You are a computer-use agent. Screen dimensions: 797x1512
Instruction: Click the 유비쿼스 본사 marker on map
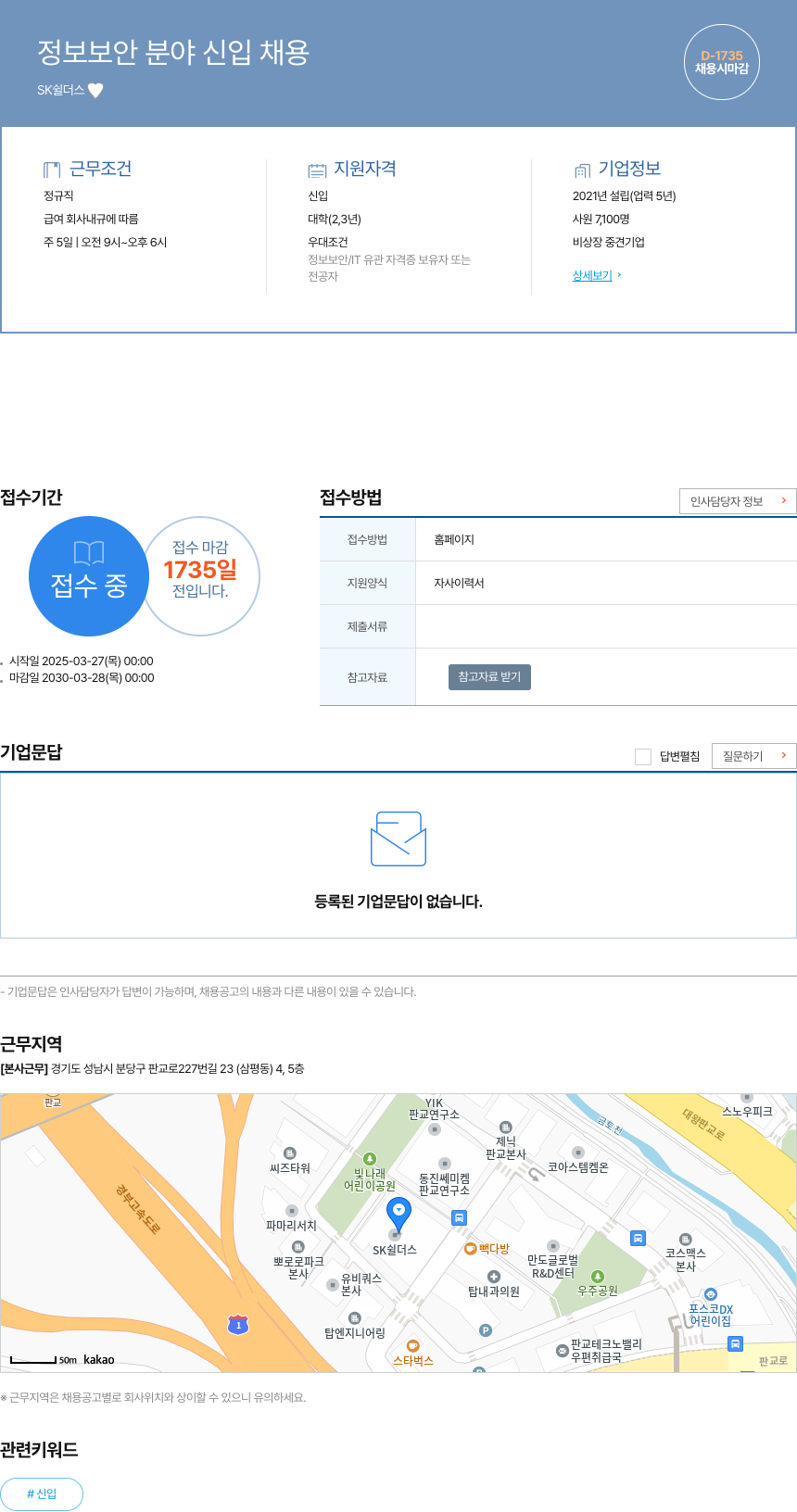click(x=333, y=1285)
